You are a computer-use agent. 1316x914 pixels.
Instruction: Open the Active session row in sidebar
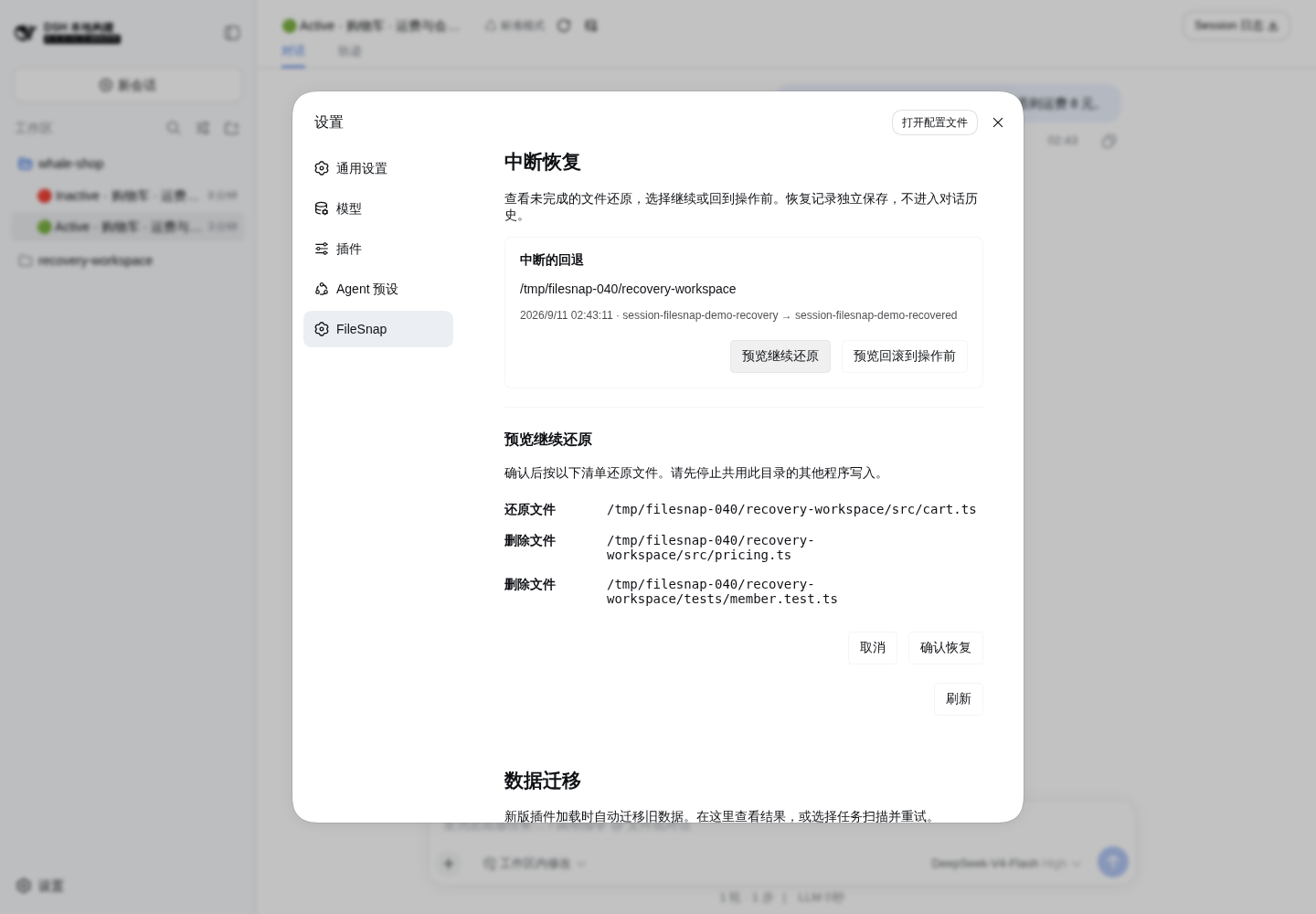128,227
